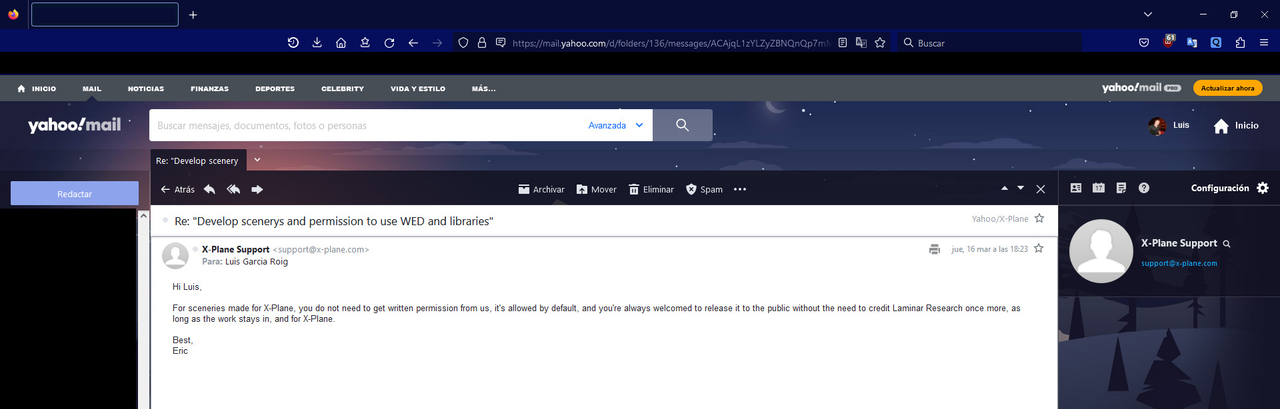Star the message dated 16 mar

tap(1039, 248)
